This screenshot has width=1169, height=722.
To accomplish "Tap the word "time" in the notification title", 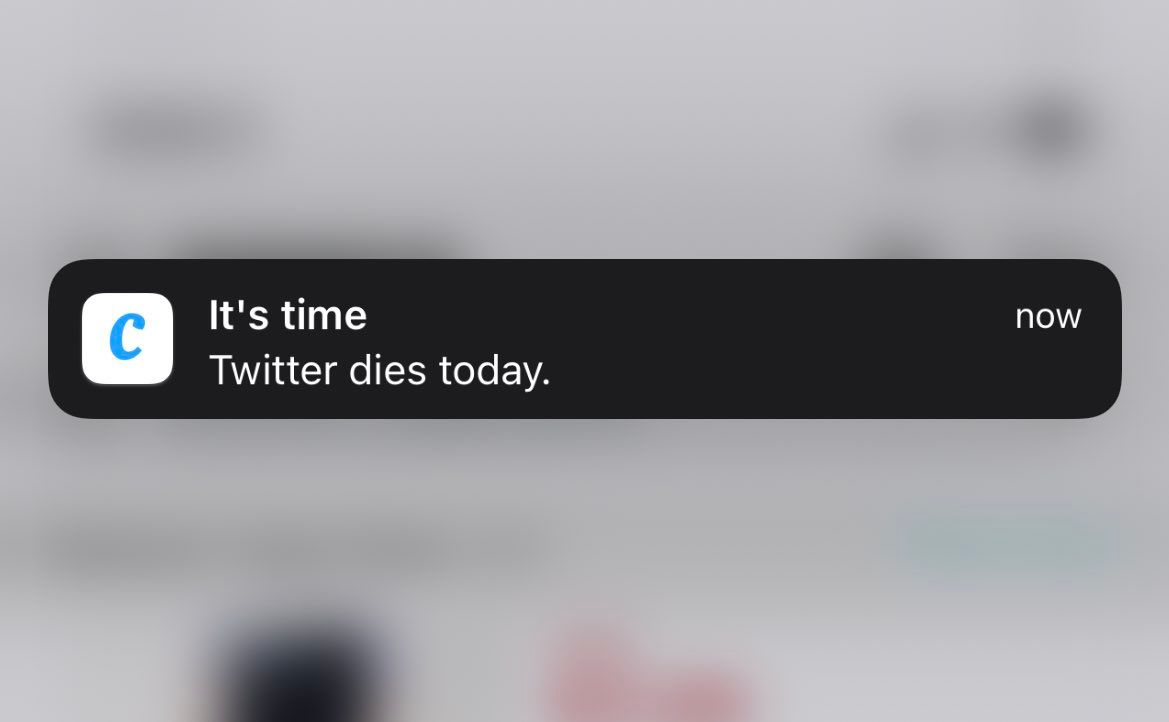I will tap(324, 315).
